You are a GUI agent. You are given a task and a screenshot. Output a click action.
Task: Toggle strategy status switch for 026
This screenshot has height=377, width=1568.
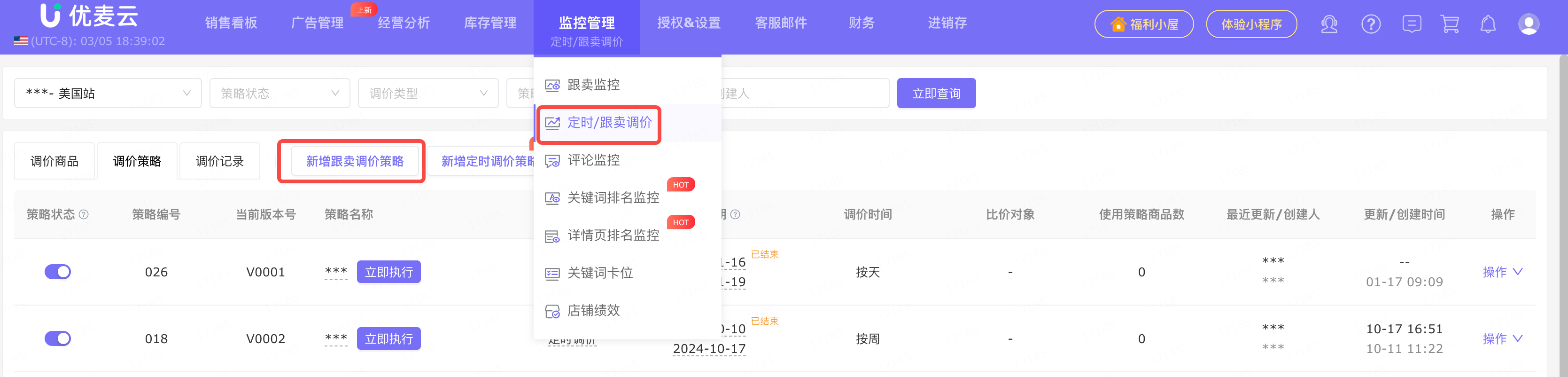(x=58, y=272)
